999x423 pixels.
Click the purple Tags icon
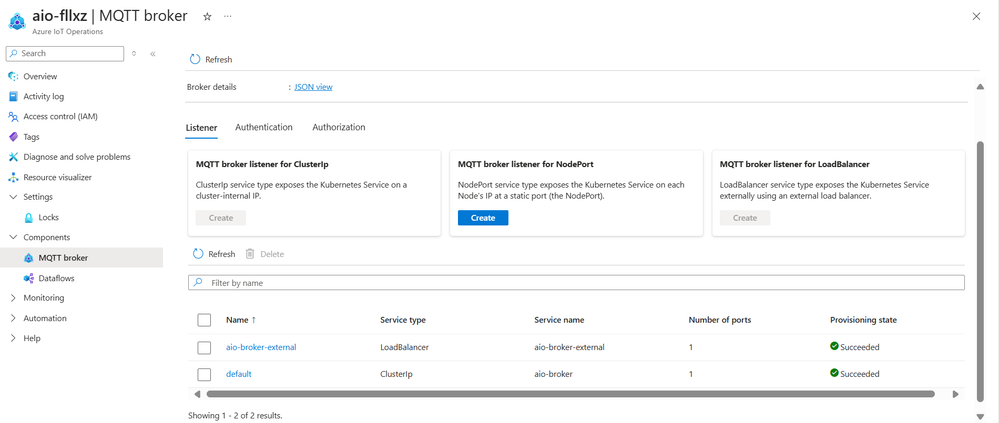coord(13,137)
